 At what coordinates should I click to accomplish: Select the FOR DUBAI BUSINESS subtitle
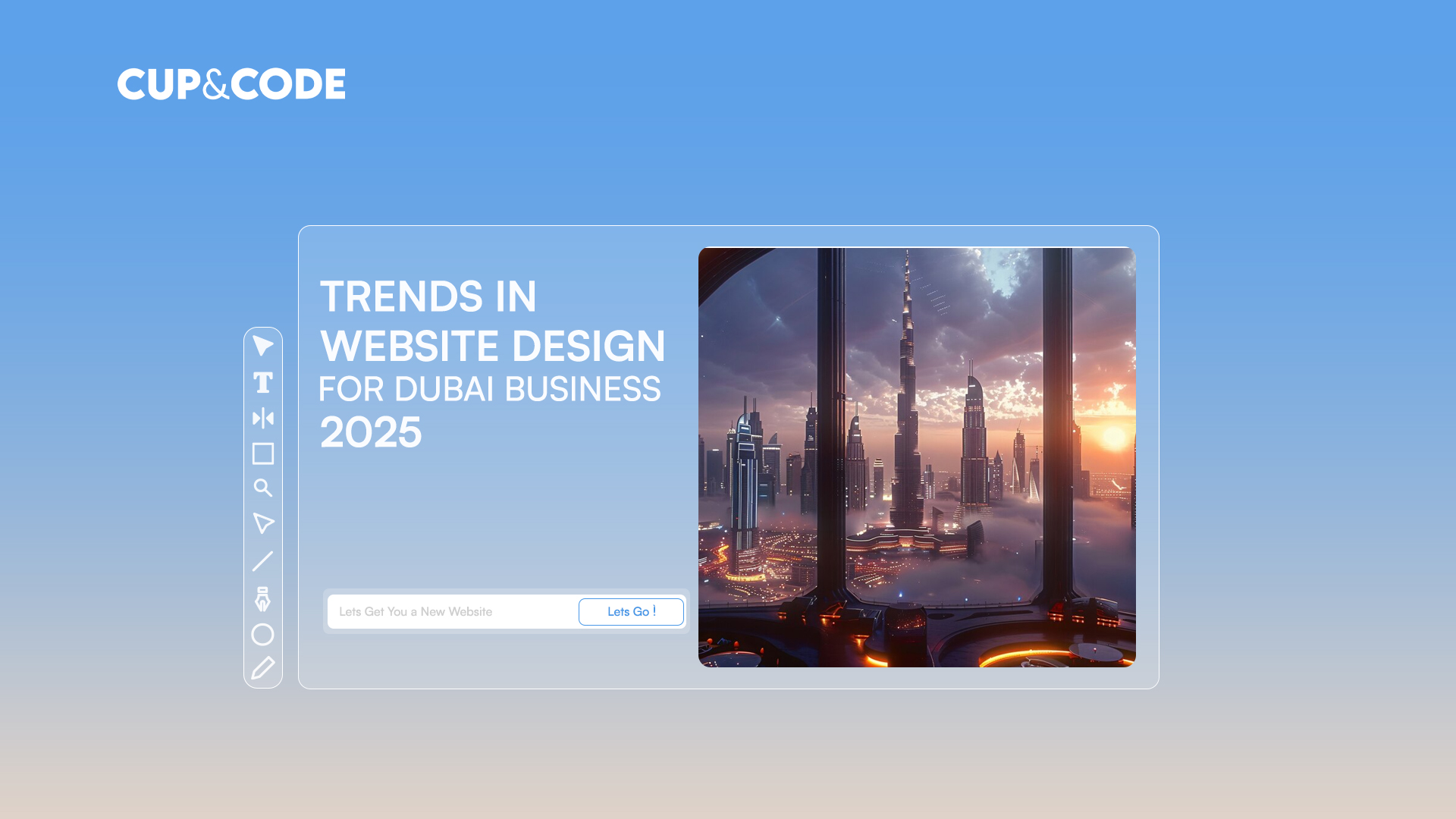tap(491, 389)
